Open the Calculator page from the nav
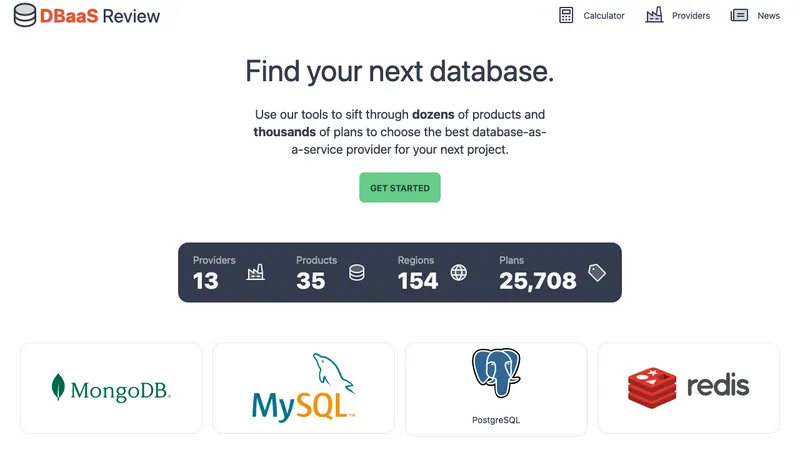The width and height of the screenshot is (800, 450). coord(604,16)
